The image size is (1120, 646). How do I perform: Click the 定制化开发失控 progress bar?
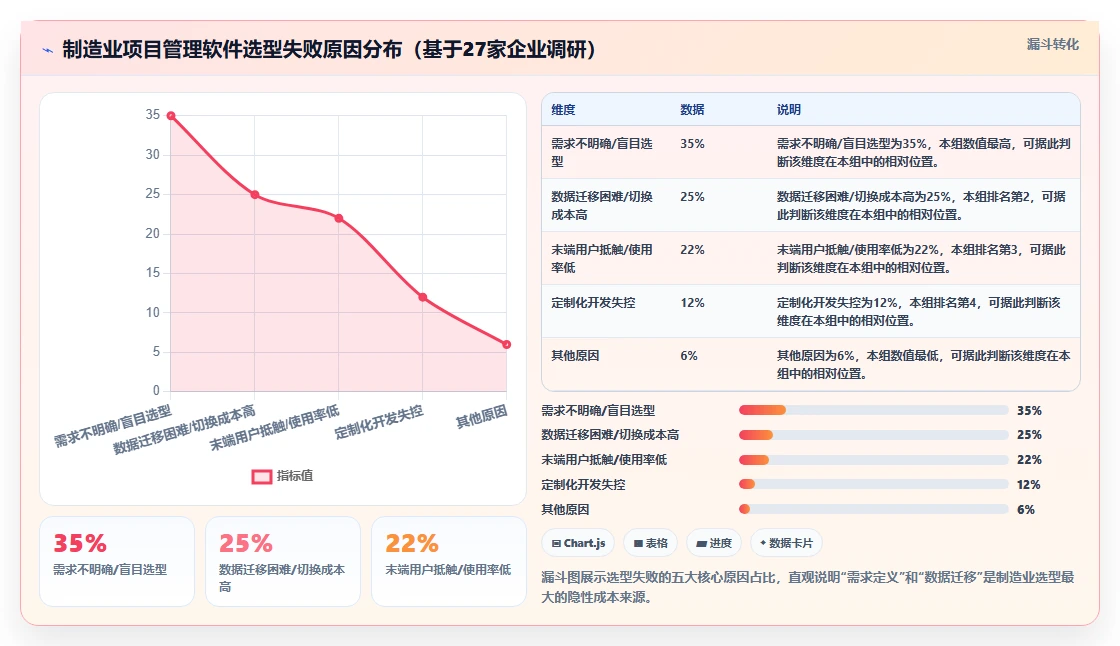[874, 484]
